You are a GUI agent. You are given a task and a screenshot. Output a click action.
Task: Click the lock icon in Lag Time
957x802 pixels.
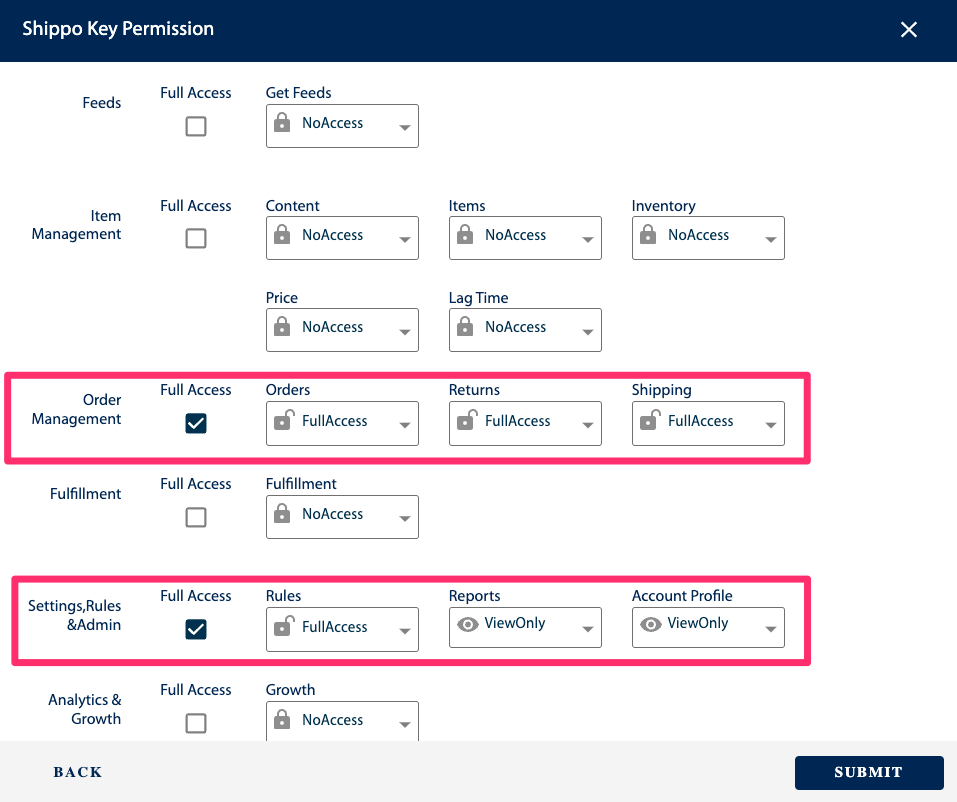tap(466, 328)
